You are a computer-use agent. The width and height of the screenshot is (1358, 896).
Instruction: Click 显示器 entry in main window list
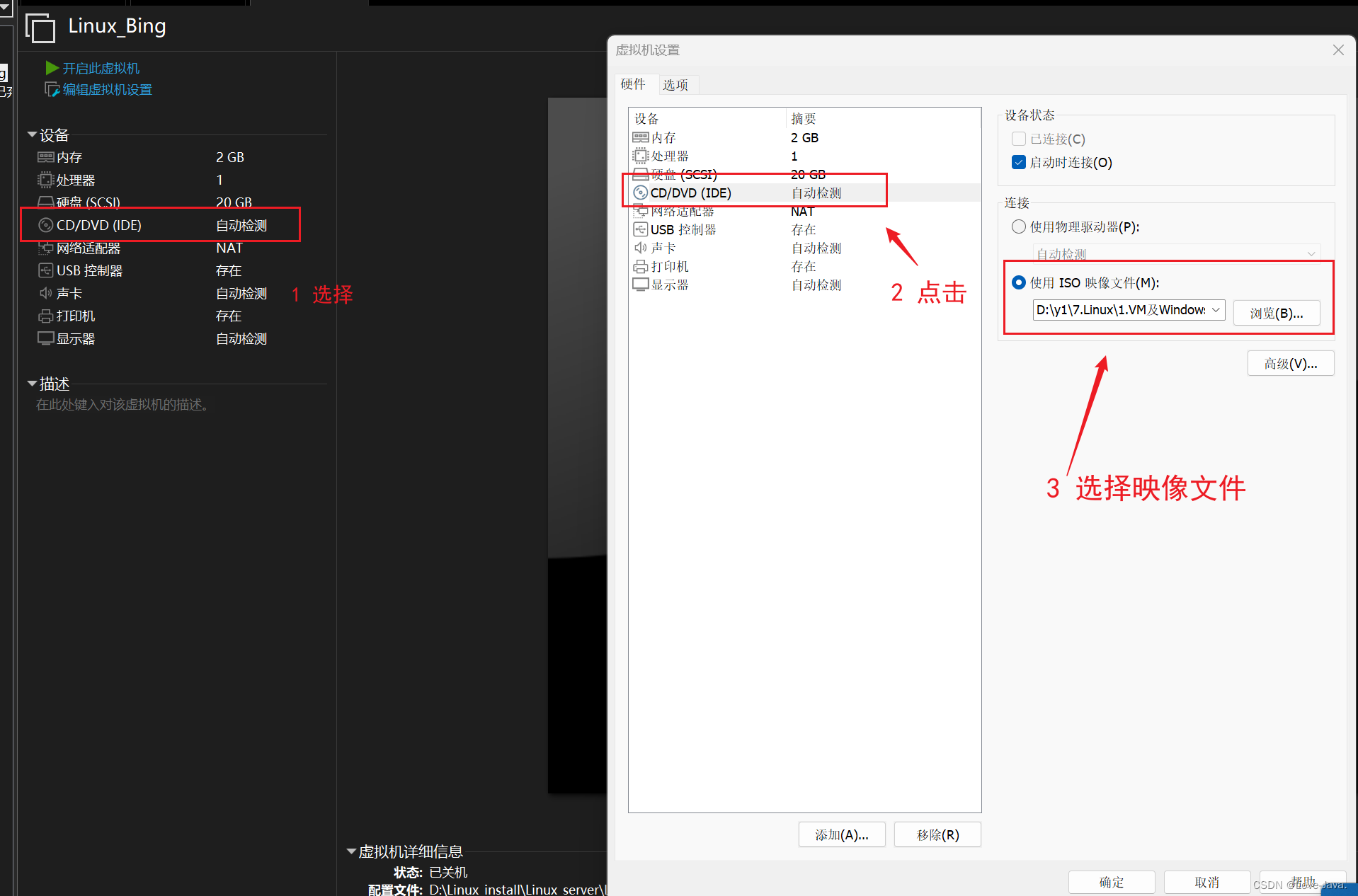click(76, 338)
